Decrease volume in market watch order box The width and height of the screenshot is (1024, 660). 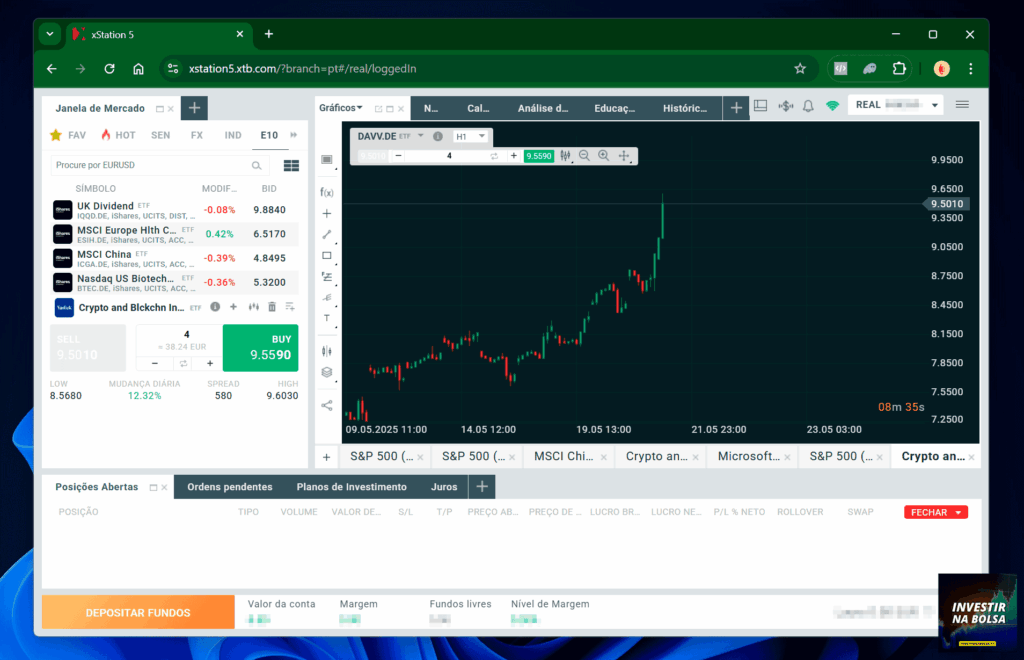click(155, 364)
